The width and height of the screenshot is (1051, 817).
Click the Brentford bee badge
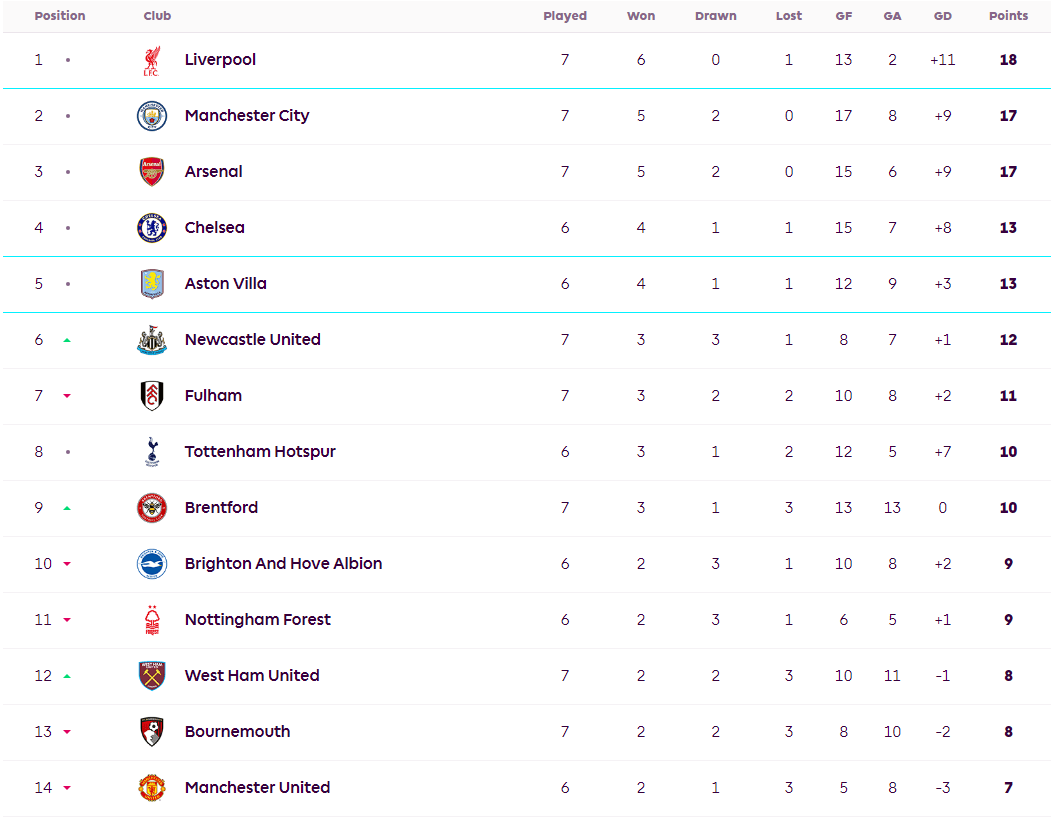click(x=151, y=508)
